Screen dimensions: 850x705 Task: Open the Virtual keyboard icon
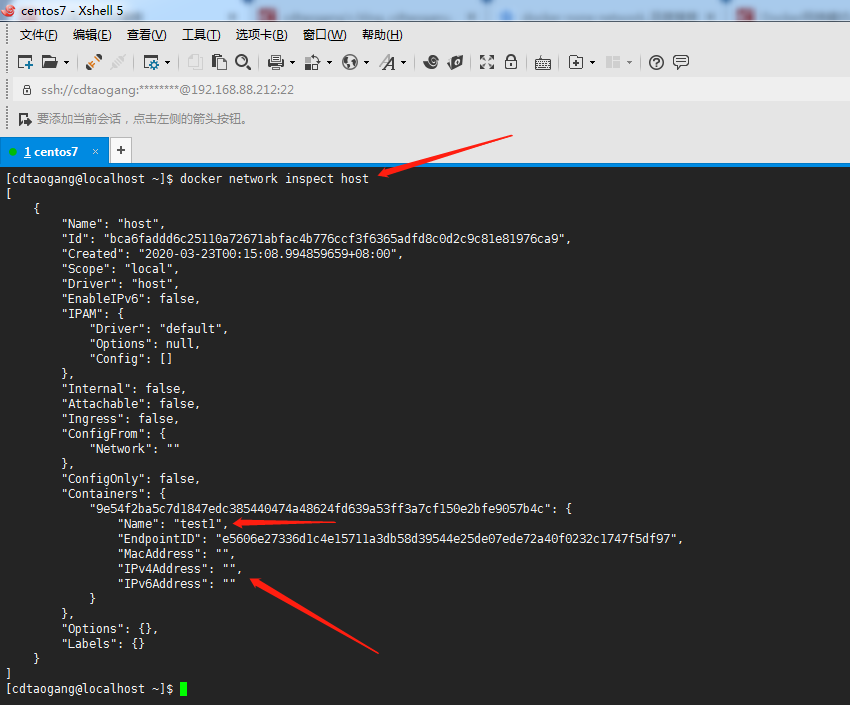[543, 63]
